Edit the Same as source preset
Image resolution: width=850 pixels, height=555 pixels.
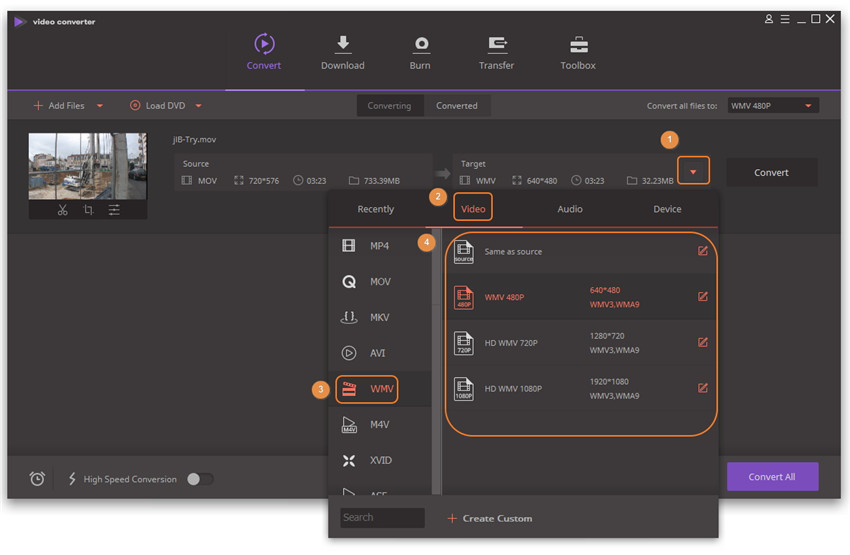pos(703,250)
